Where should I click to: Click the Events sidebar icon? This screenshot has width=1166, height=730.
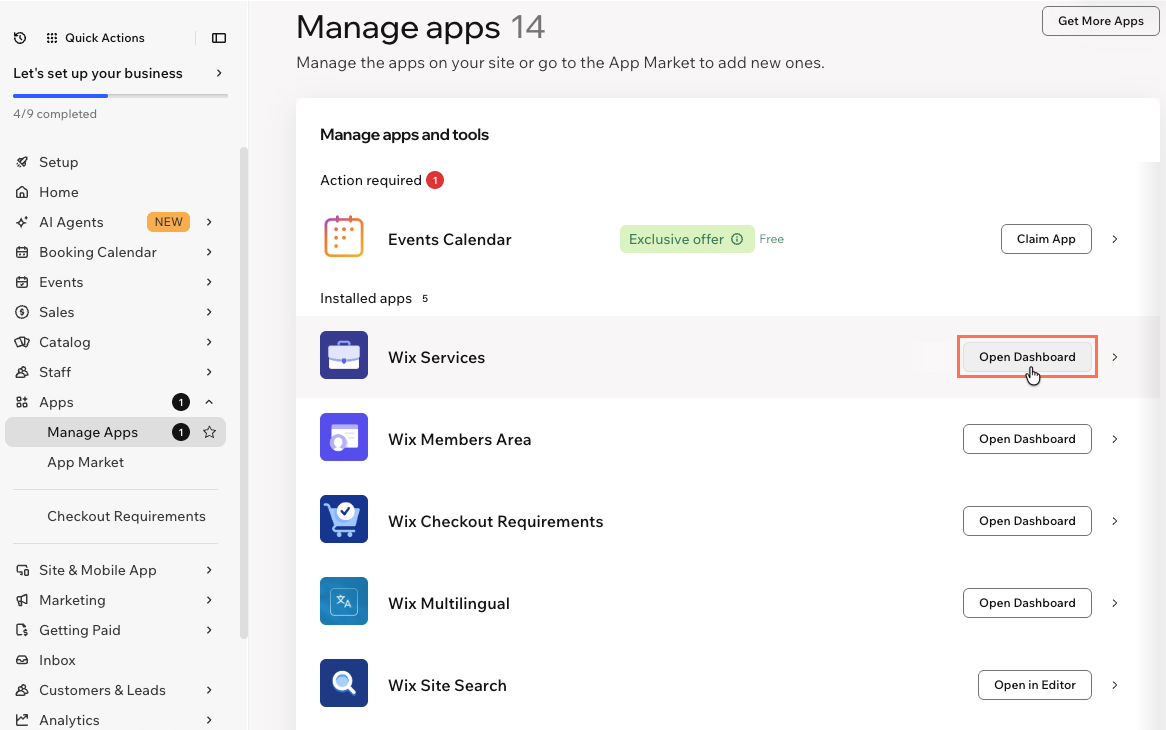point(22,282)
